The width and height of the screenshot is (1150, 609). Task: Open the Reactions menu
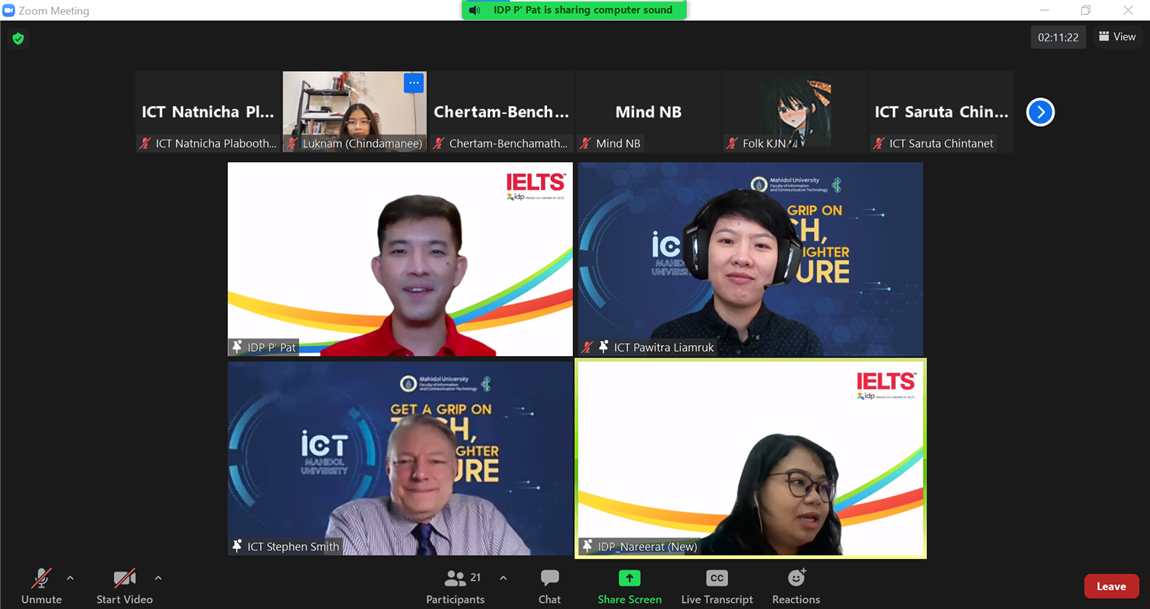coord(796,585)
